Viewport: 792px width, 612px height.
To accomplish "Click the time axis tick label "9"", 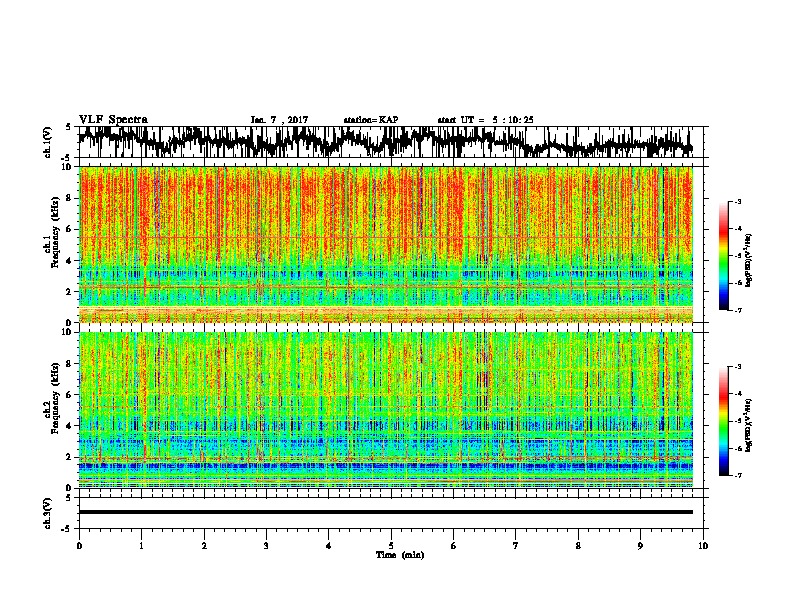I will 640,546.
